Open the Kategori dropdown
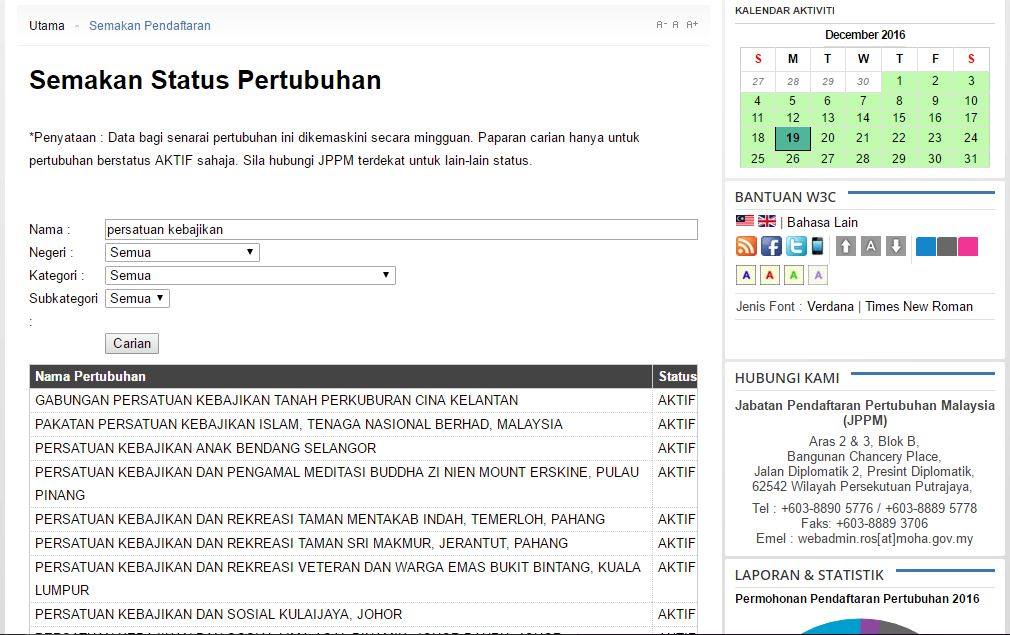 point(250,276)
